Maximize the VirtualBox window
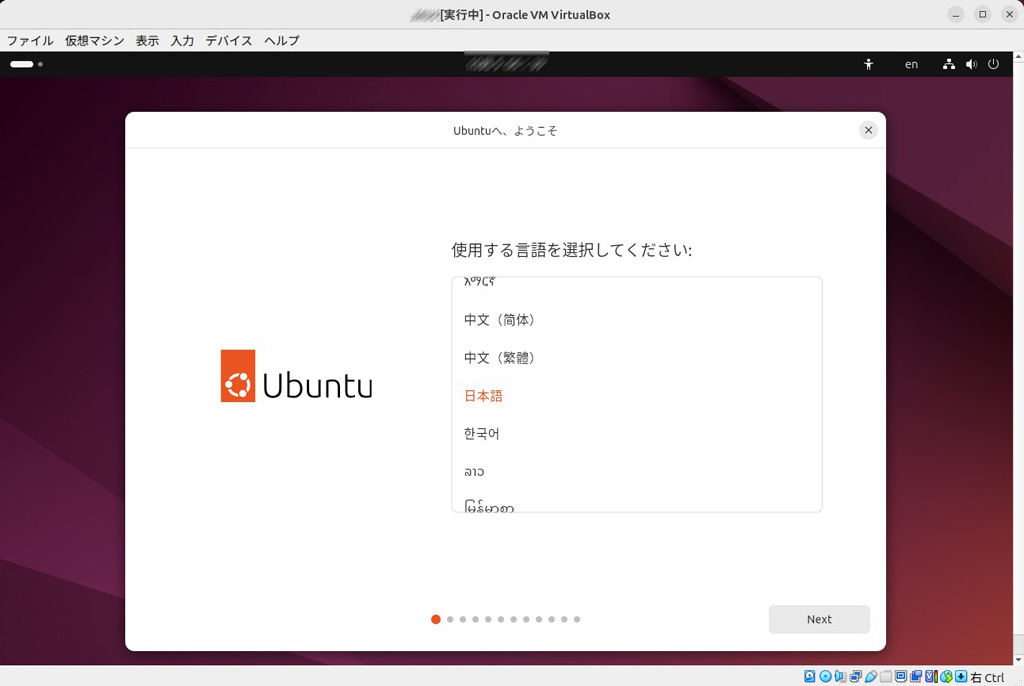Screen dimensions: 1024x686 [982, 14]
